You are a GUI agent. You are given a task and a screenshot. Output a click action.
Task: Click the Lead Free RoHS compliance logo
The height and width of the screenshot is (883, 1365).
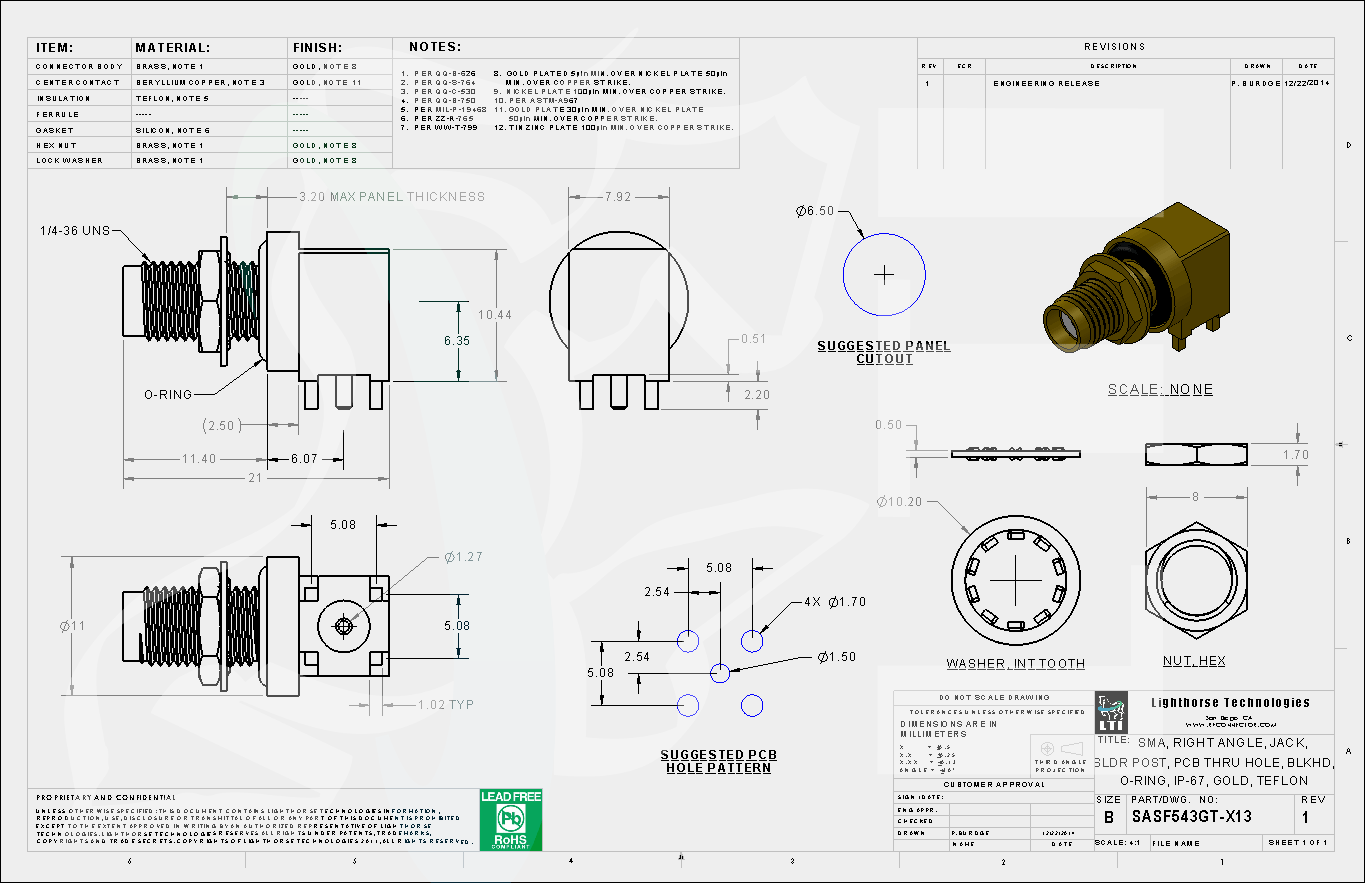[x=511, y=819]
